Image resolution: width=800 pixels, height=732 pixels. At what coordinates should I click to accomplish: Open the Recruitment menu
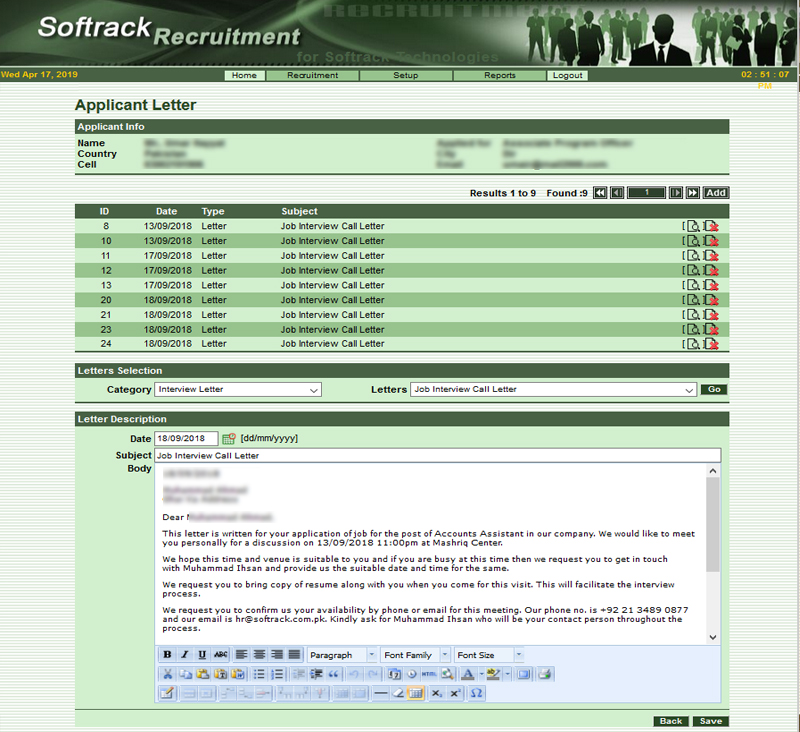point(312,75)
